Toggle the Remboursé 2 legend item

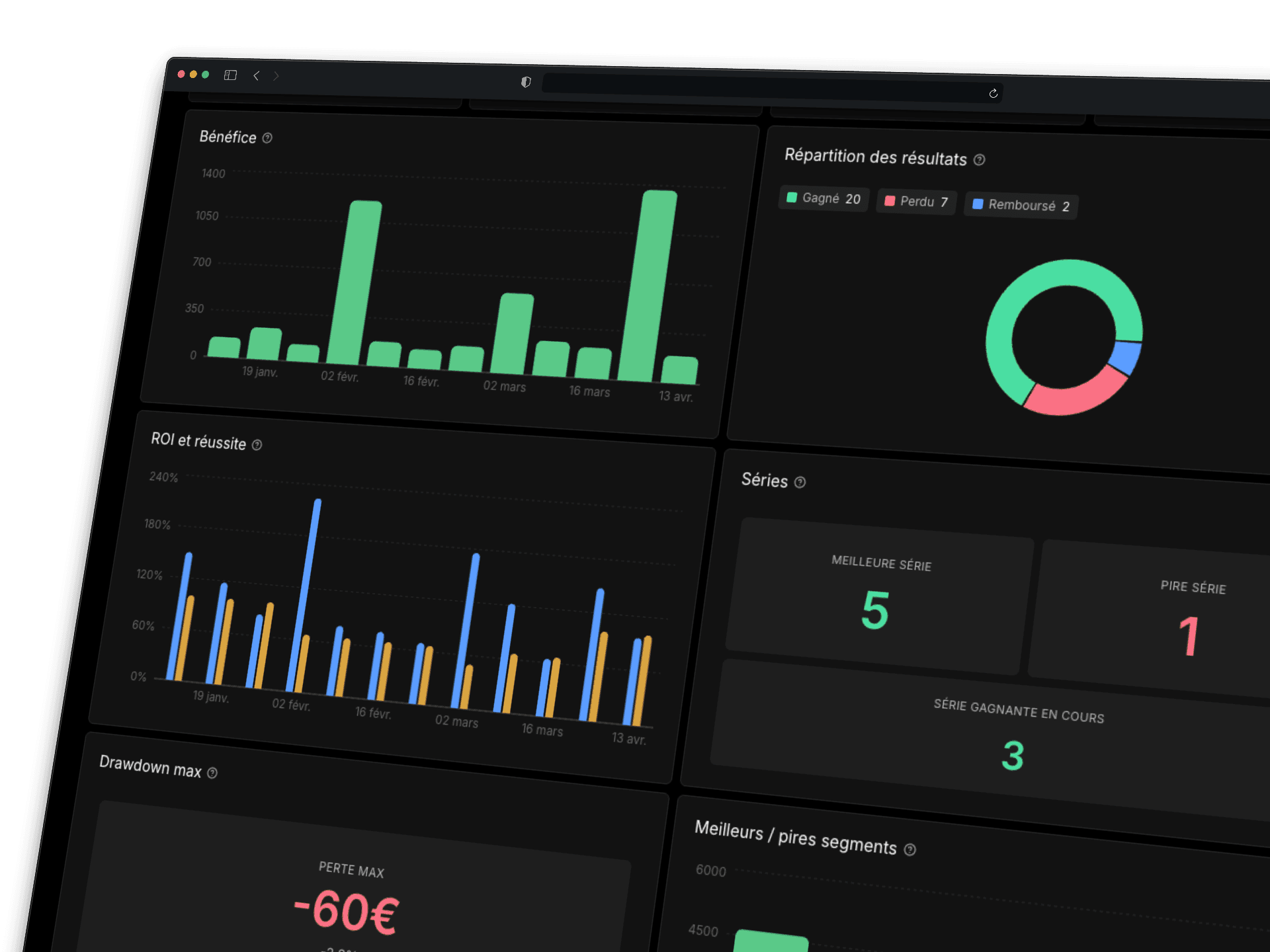click(x=1021, y=206)
